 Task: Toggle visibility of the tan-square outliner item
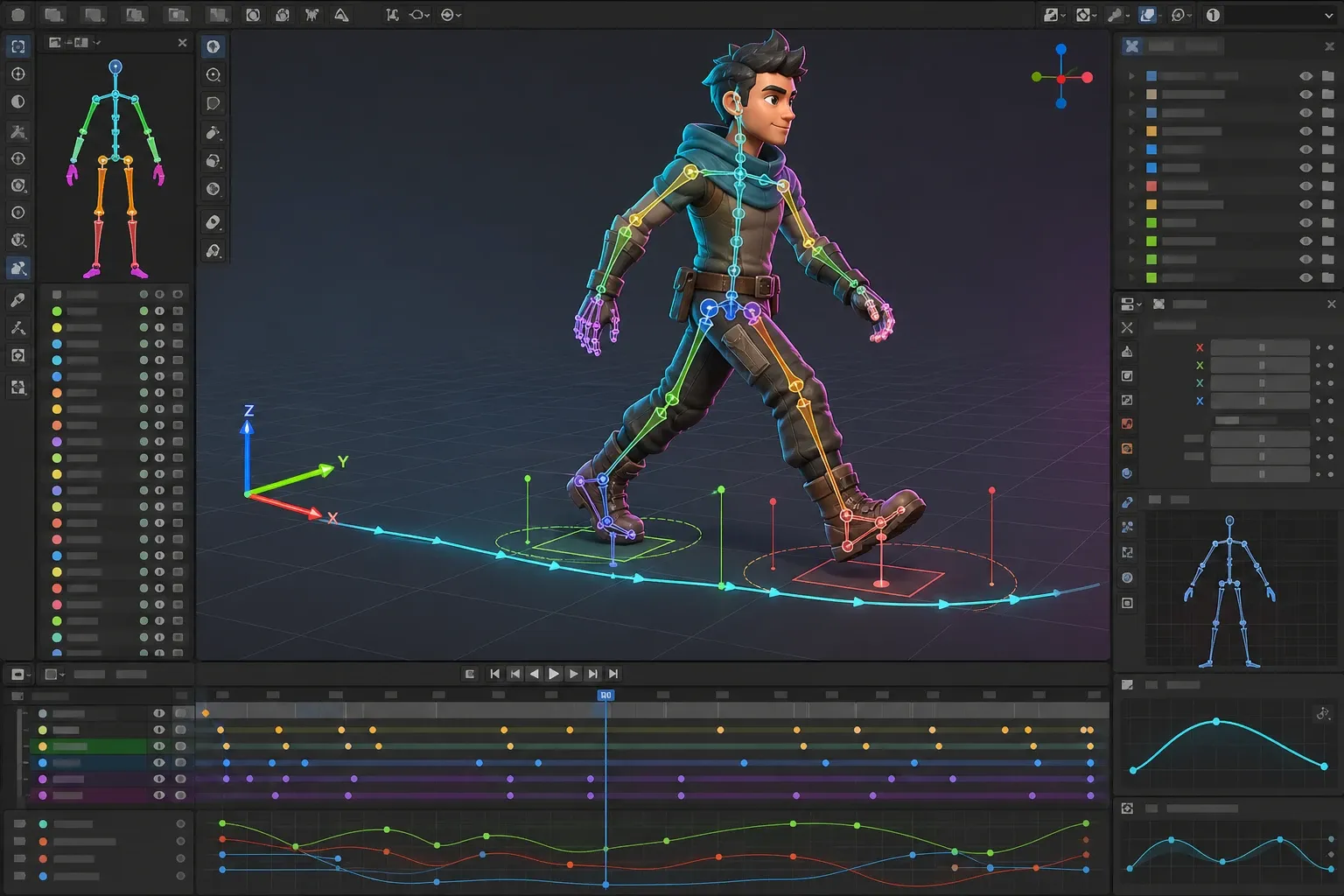tap(1305, 94)
